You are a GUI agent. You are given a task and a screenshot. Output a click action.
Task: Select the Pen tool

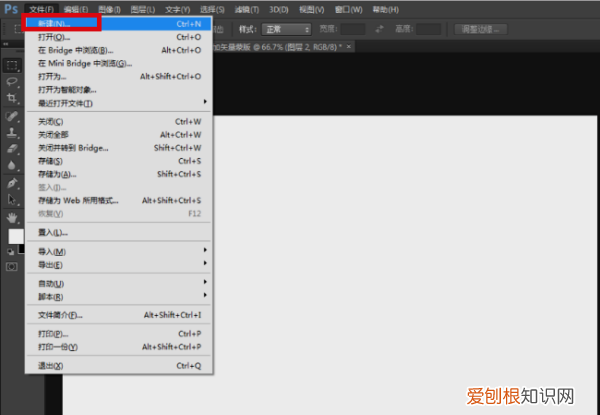coord(13,183)
